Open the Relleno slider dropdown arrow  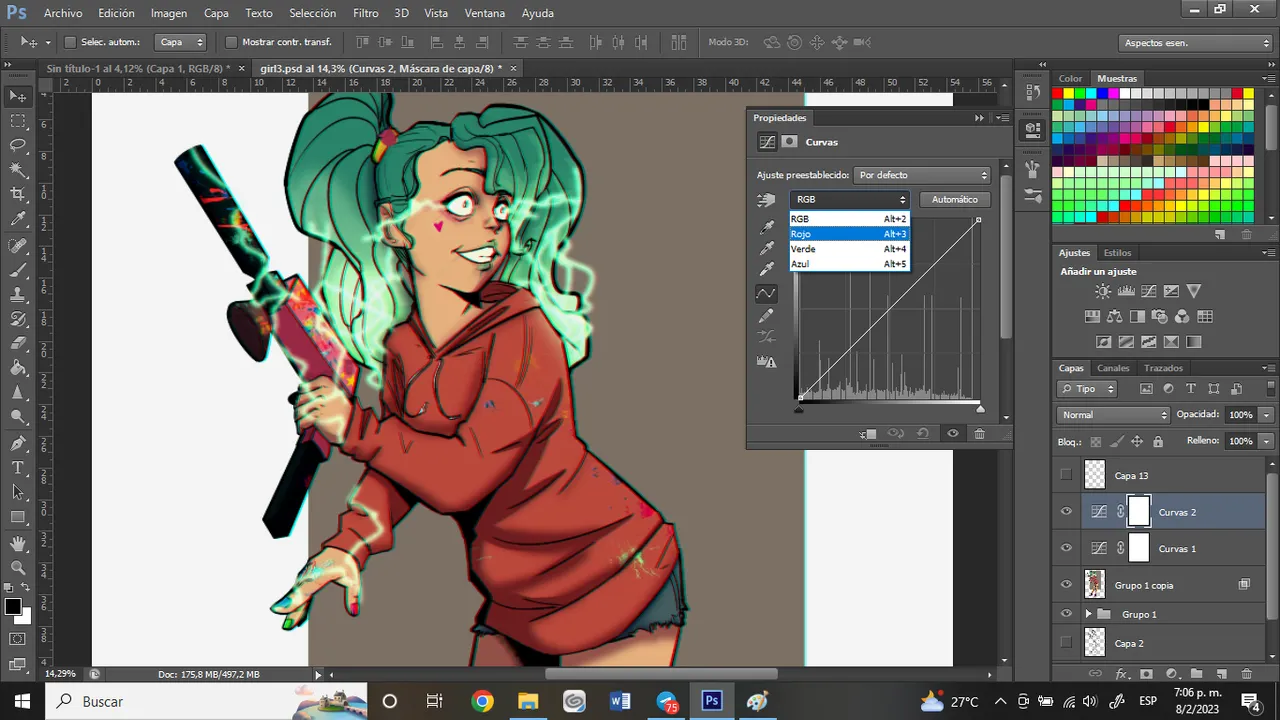pyautogui.click(x=1267, y=441)
